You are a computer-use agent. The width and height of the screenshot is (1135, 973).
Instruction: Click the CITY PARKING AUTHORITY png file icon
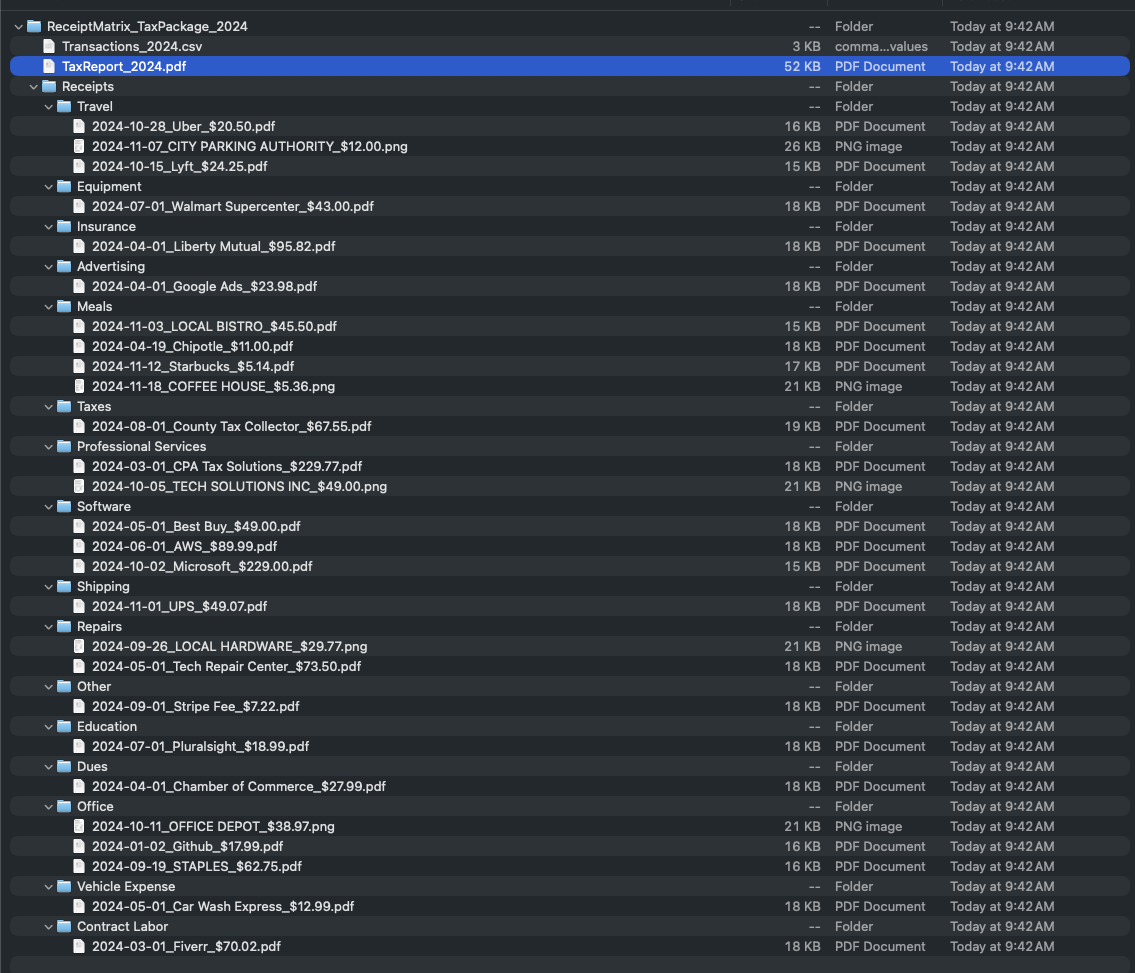79,146
